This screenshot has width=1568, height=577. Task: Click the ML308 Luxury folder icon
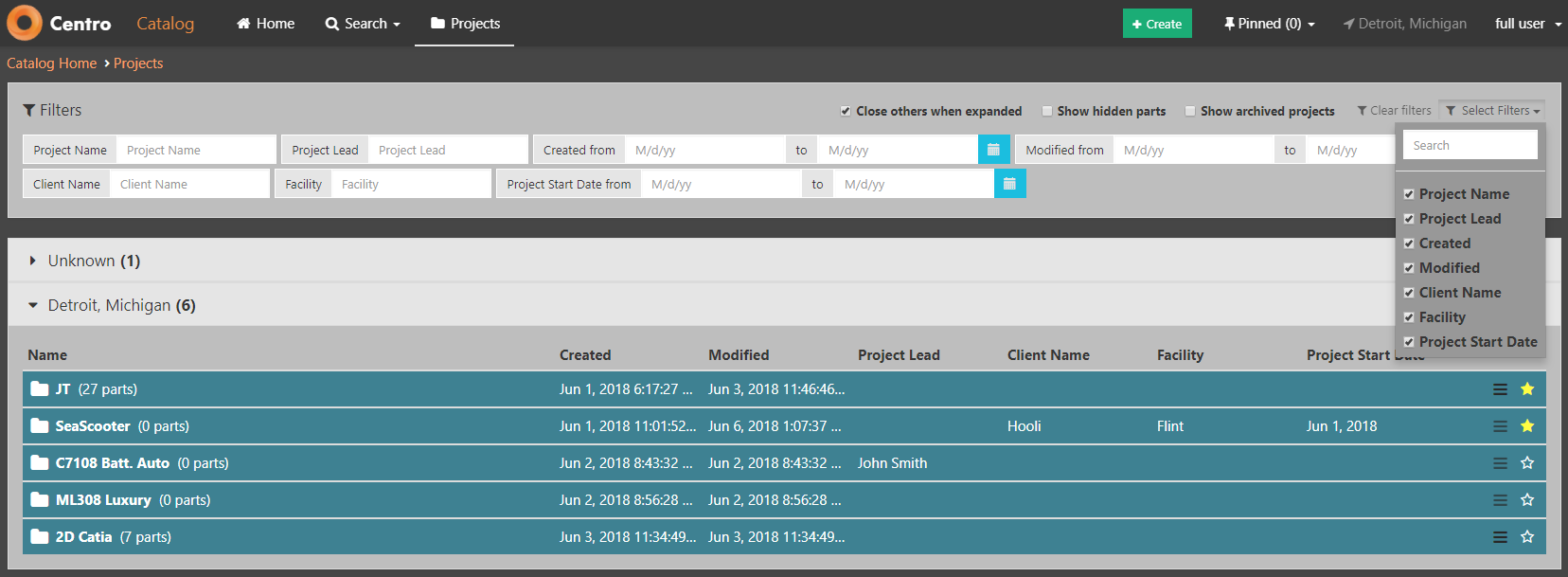(39, 500)
